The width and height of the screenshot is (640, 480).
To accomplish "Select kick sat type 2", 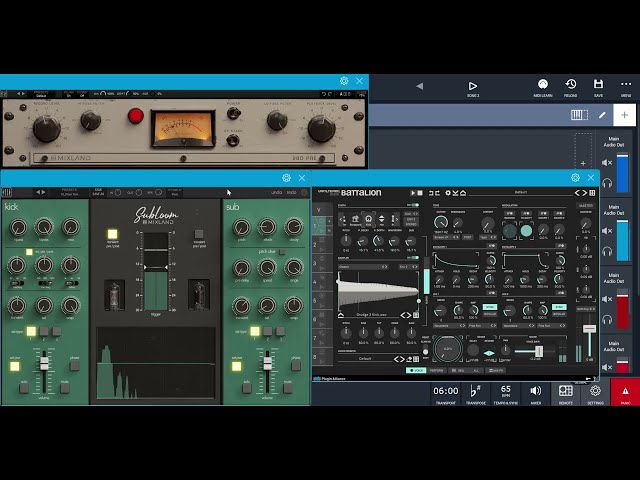I will [44, 331].
